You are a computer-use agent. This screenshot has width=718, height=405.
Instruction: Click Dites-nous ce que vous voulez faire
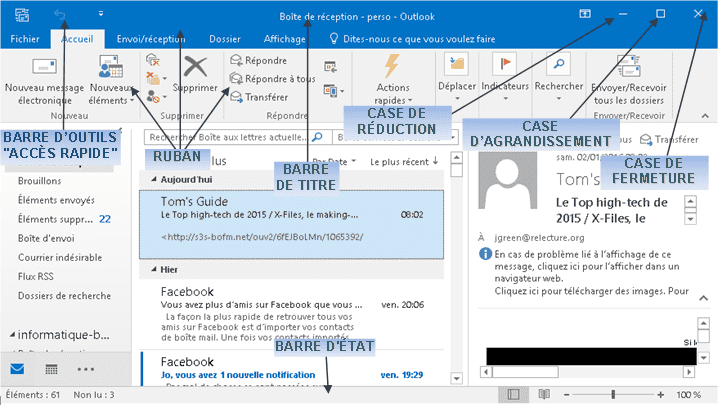click(413, 39)
